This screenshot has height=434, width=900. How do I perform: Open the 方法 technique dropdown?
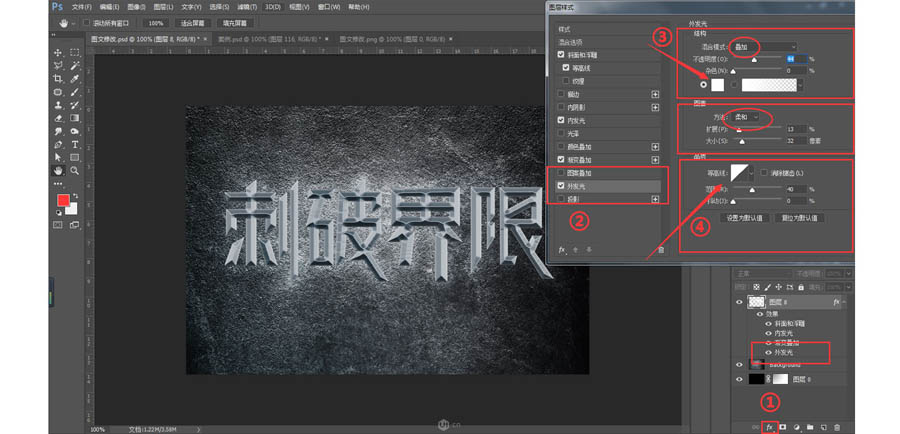pyautogui.click(x=745, y=117)
